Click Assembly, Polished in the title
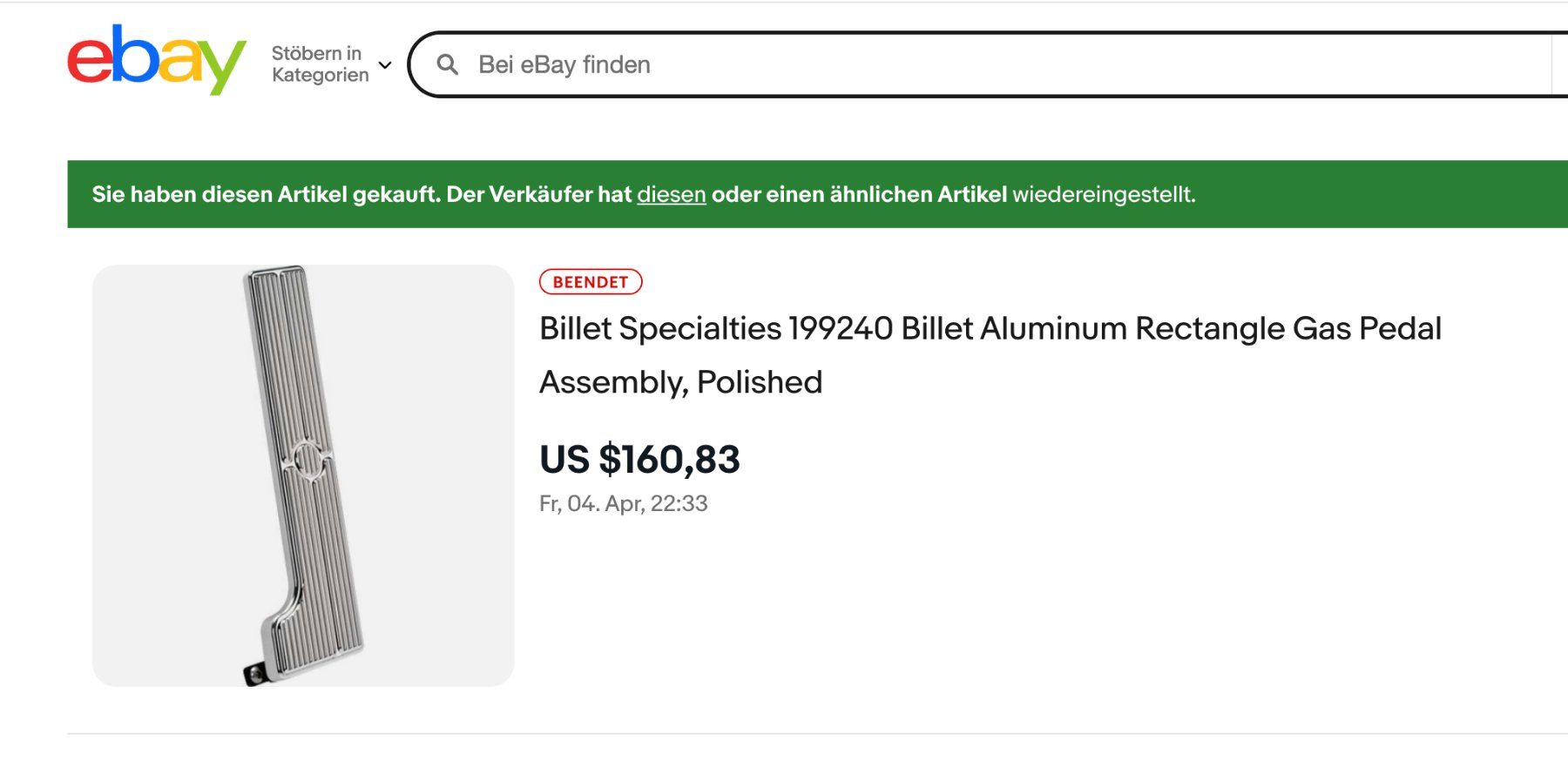1568x767 pixels. pyautogui.click(x=680, y=382)
